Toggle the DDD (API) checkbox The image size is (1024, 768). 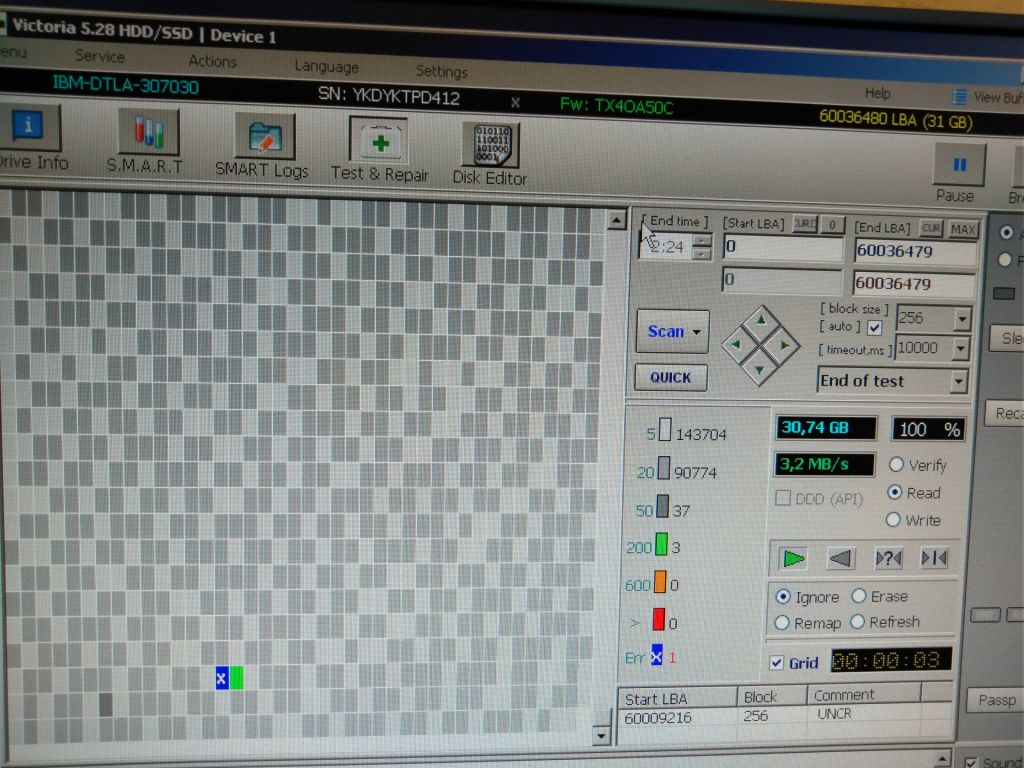(782, 498)
